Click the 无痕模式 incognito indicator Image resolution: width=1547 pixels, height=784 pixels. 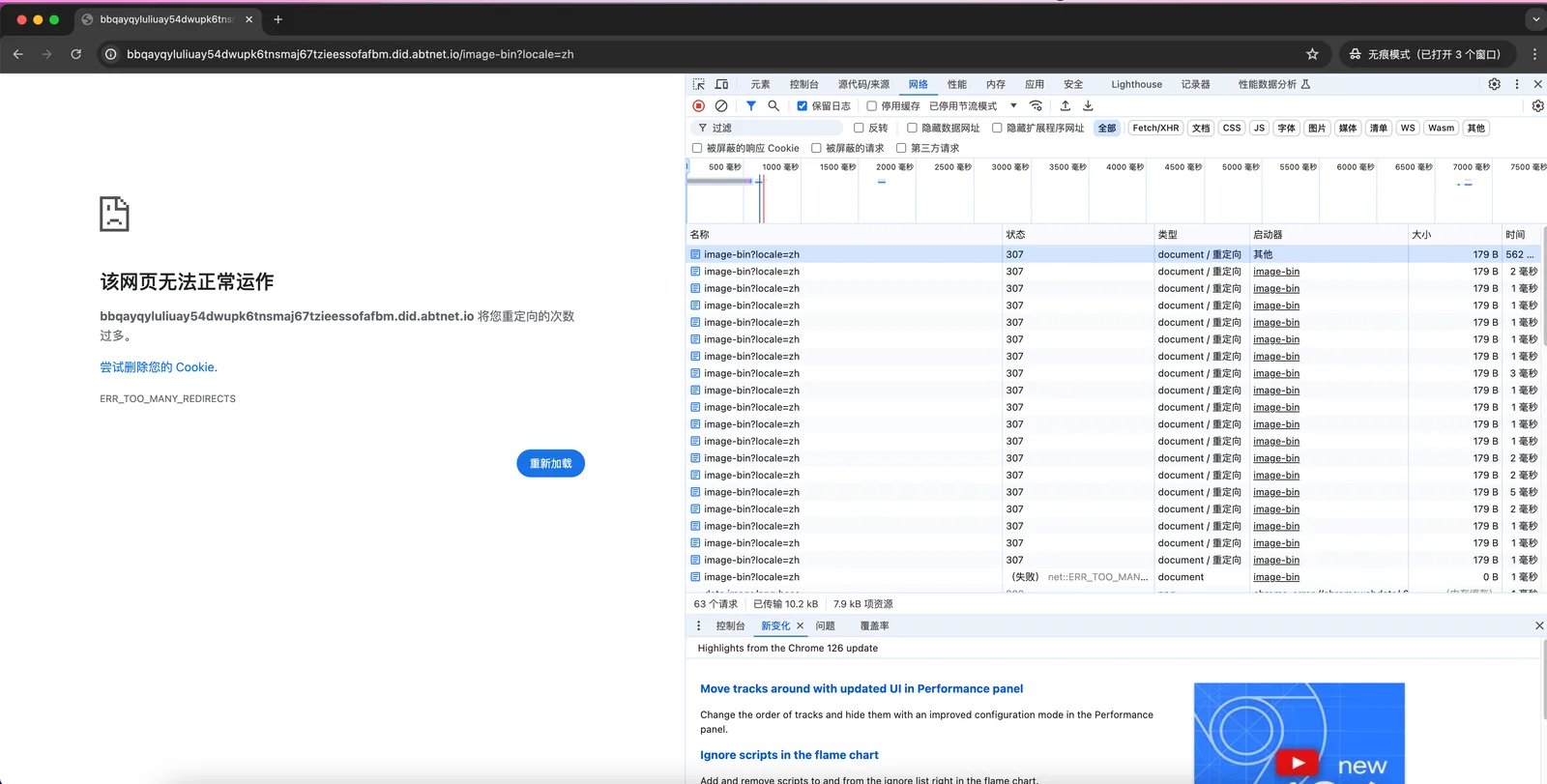click(1425, 54)
